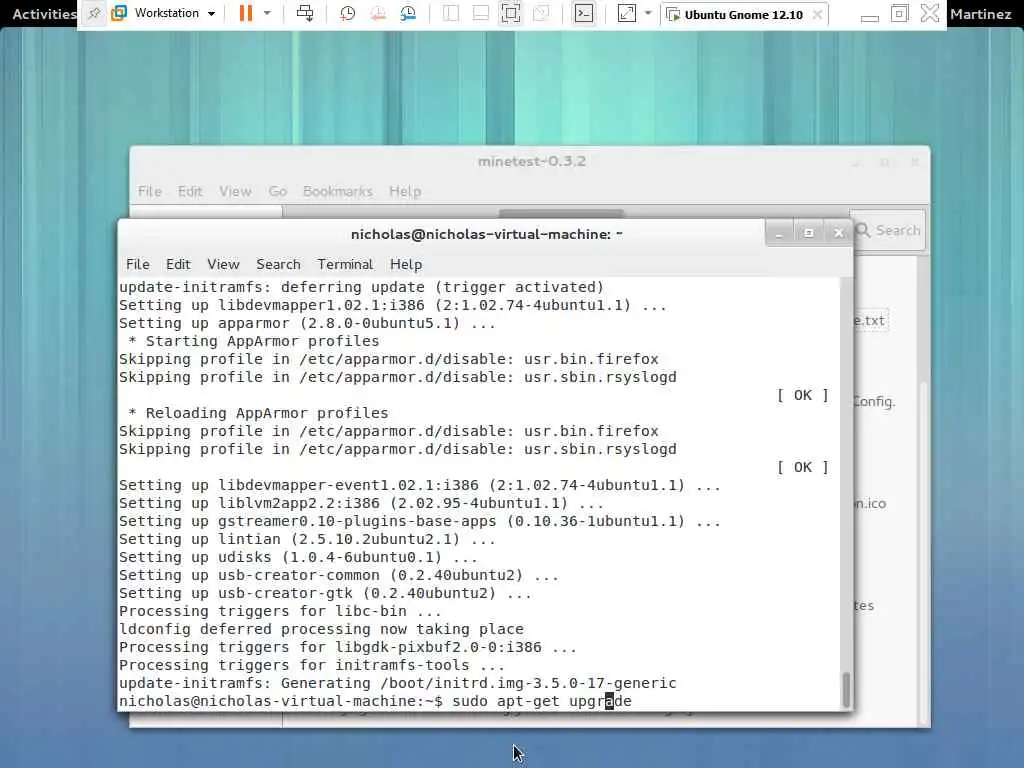
Task: Maximize the terminal window
Action: pos(808,233)
